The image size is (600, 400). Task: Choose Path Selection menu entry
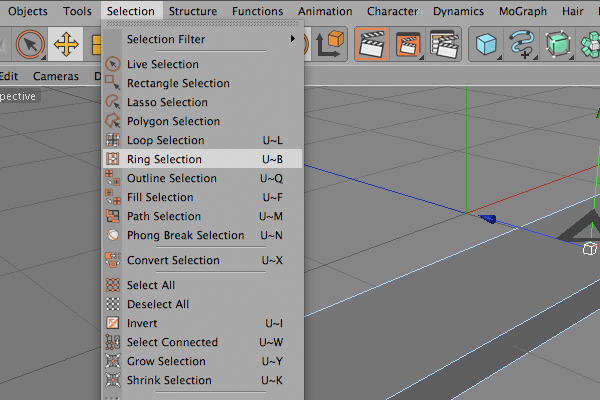click(203, 216)
